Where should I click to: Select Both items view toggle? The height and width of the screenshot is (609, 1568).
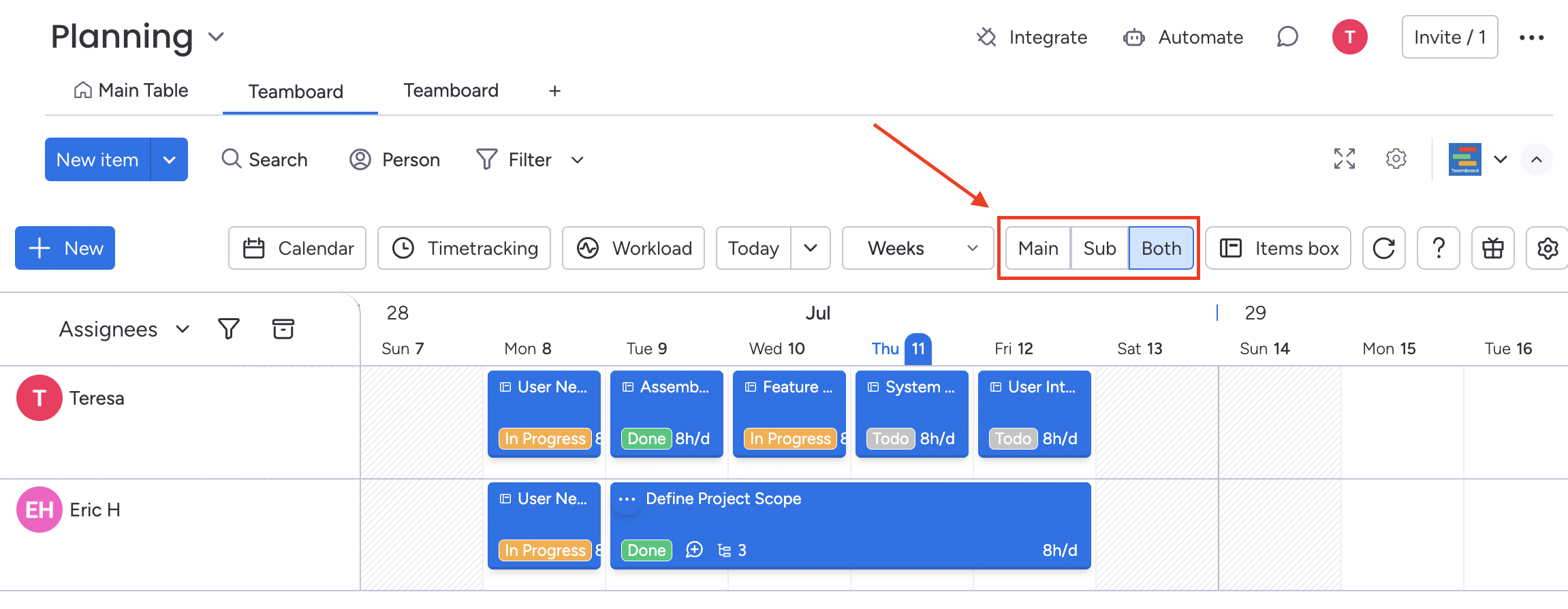(1161, 248)
